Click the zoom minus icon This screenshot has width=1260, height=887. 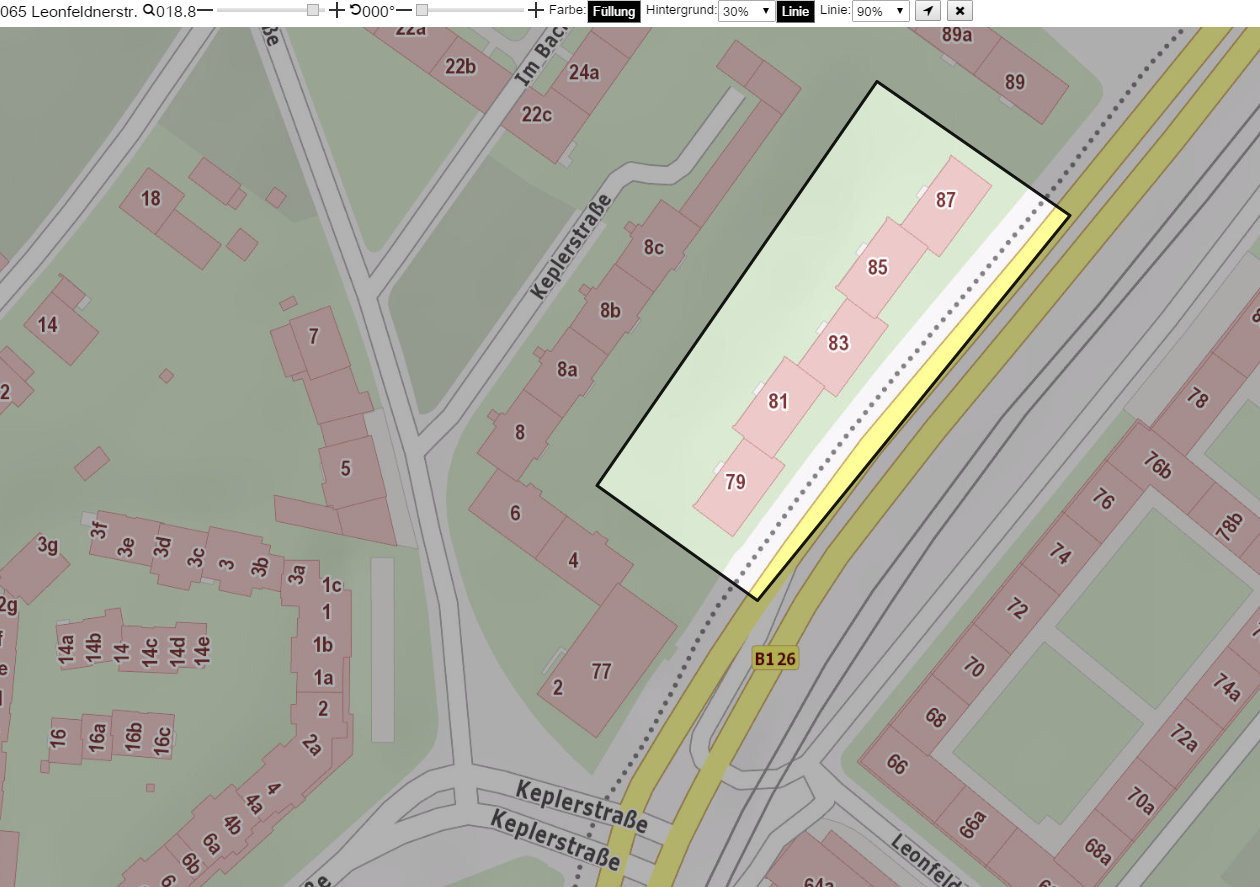(205, 10)
